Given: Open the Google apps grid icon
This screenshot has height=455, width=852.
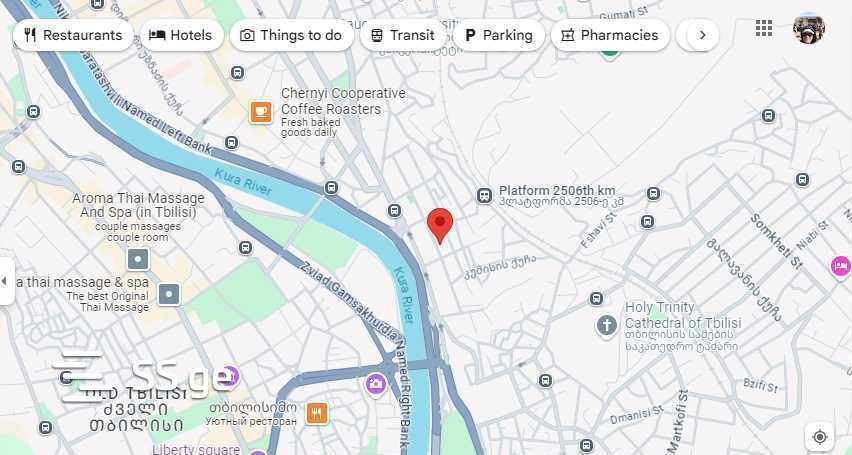Looking at the screenshot, I should [x=763, y=28].
